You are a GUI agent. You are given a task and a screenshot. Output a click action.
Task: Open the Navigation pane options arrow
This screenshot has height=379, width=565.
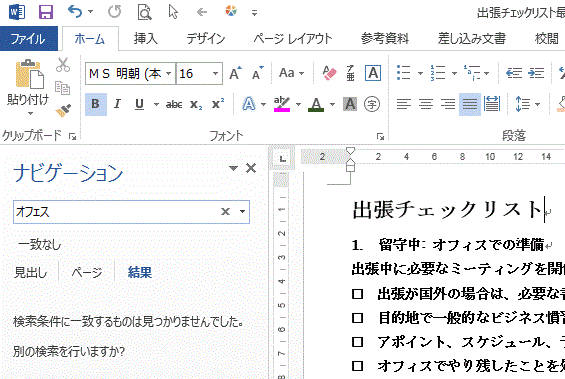click(233, 168)
